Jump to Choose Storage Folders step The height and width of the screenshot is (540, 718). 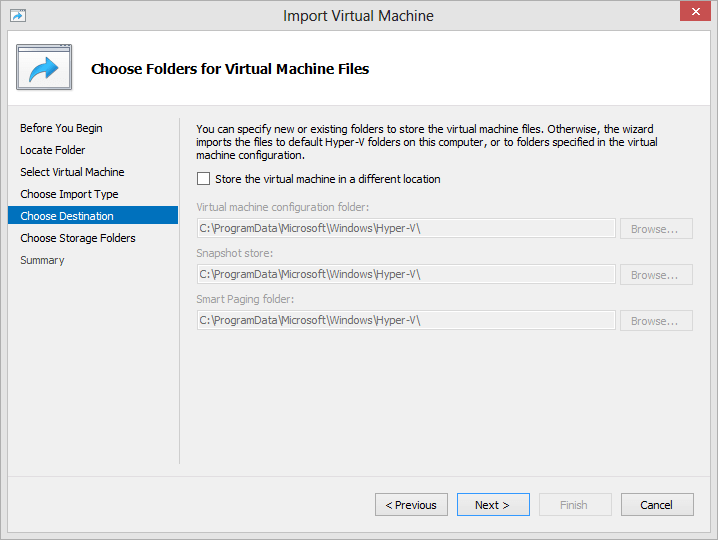(78, 238)
